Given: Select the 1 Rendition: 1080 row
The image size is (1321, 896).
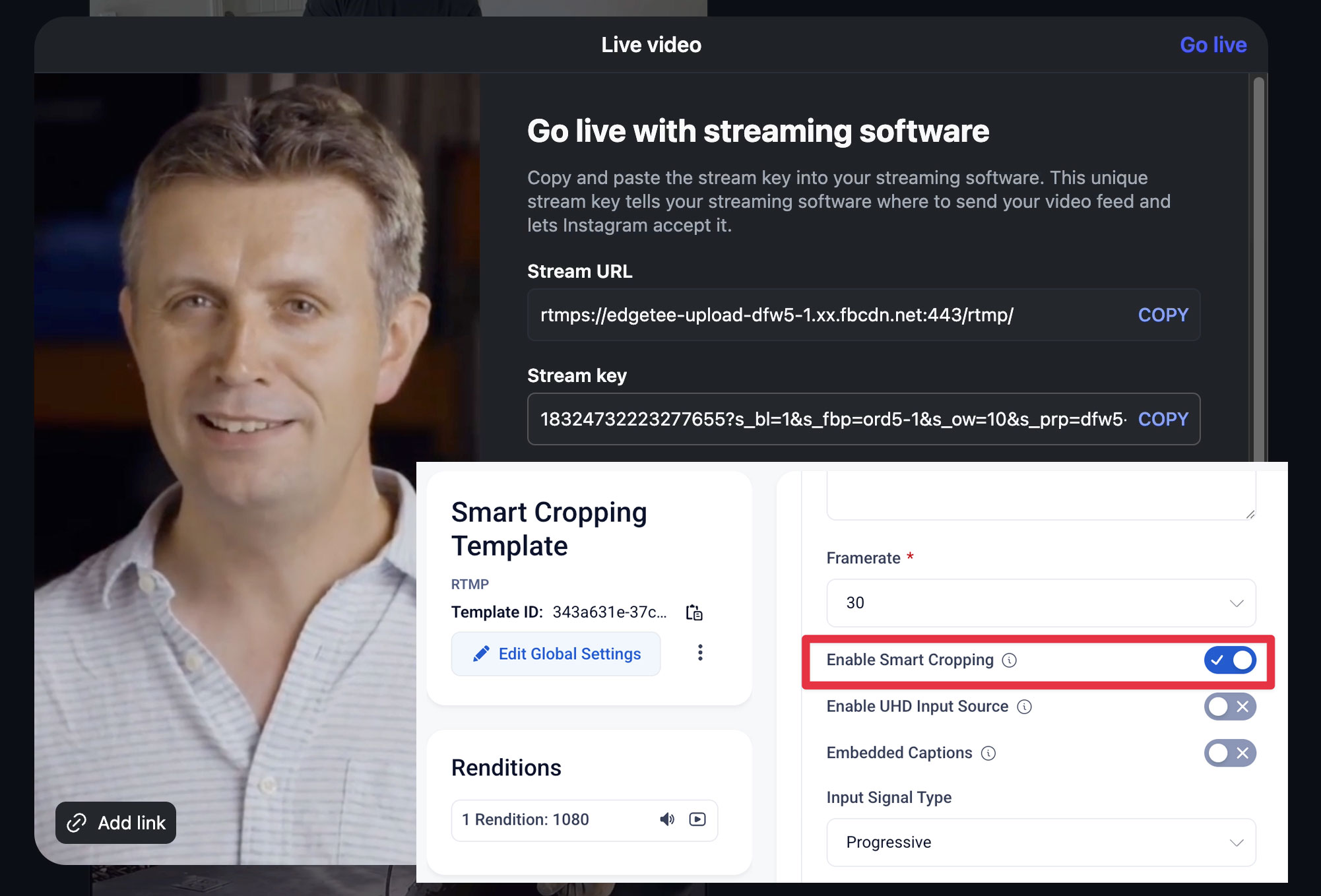Looking at the screenshot, I should tap(585, 820).
